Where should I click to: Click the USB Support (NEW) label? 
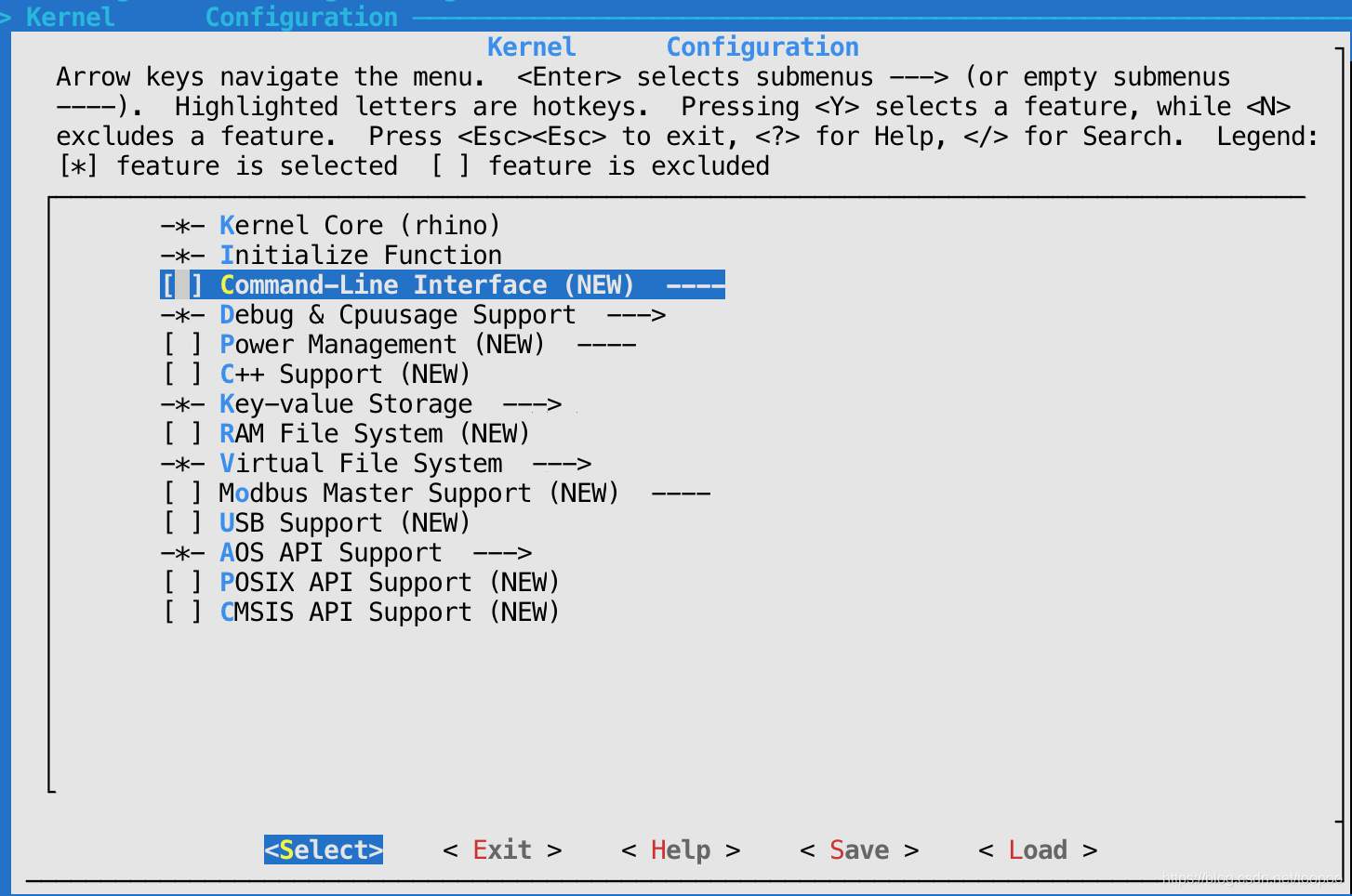(x=345, y=523)
